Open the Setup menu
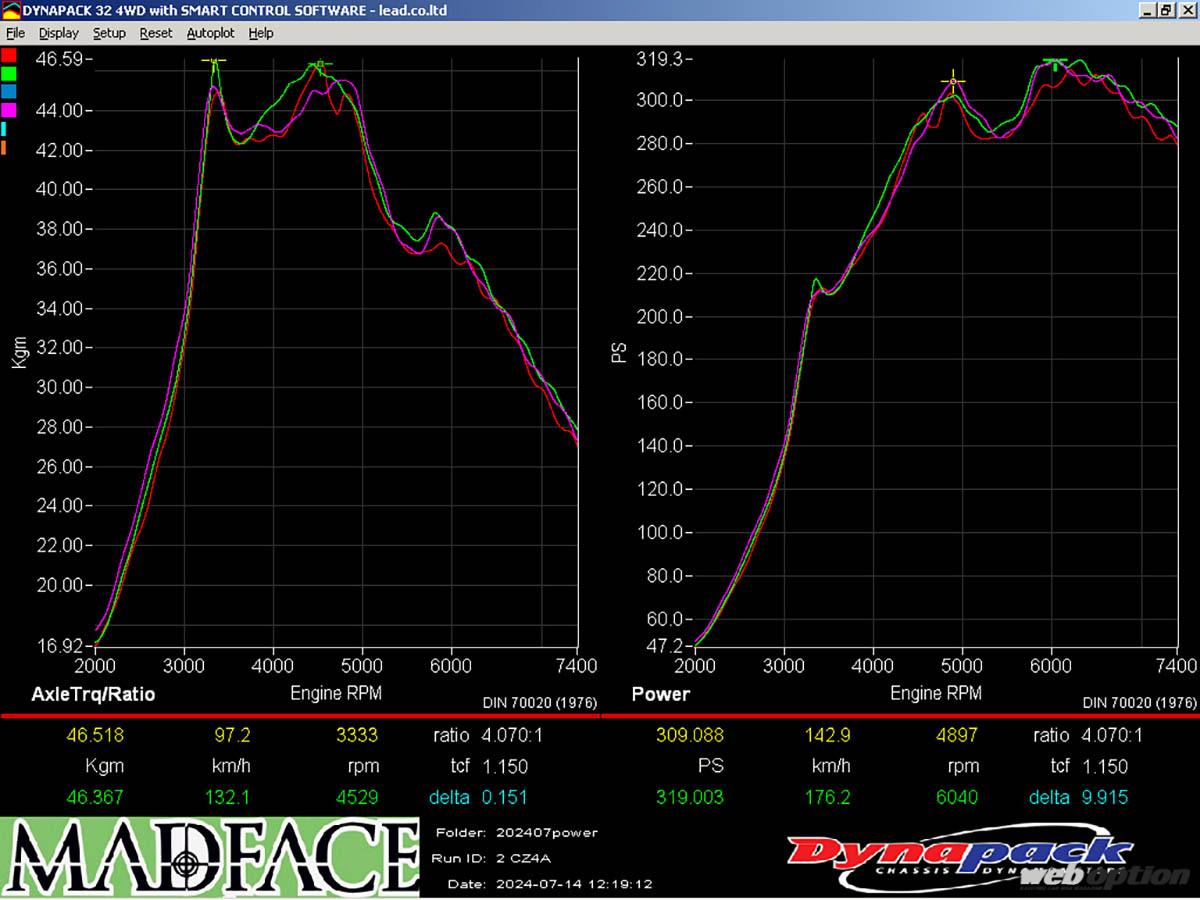Image resolution: width=1200 pixels, height=900 pixels. pos(109,33)
